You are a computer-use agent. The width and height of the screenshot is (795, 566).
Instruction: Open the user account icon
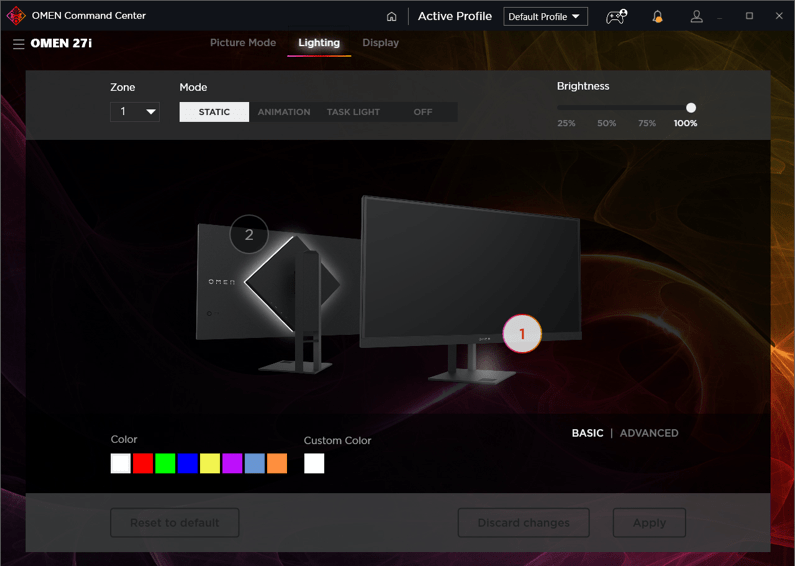[697, 17]
